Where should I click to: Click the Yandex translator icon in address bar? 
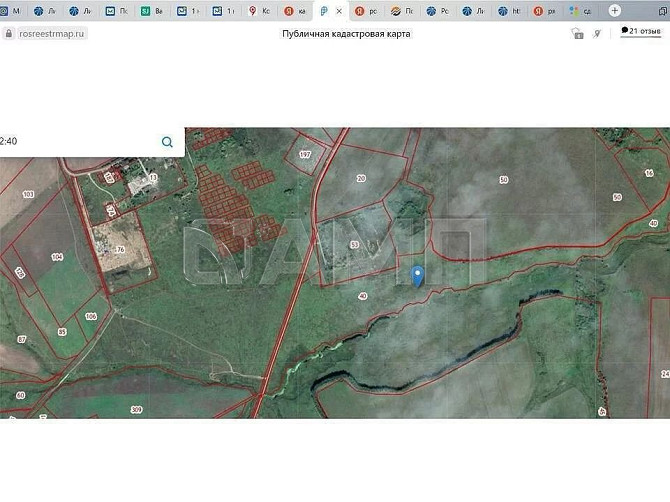[x=597, y=33]
